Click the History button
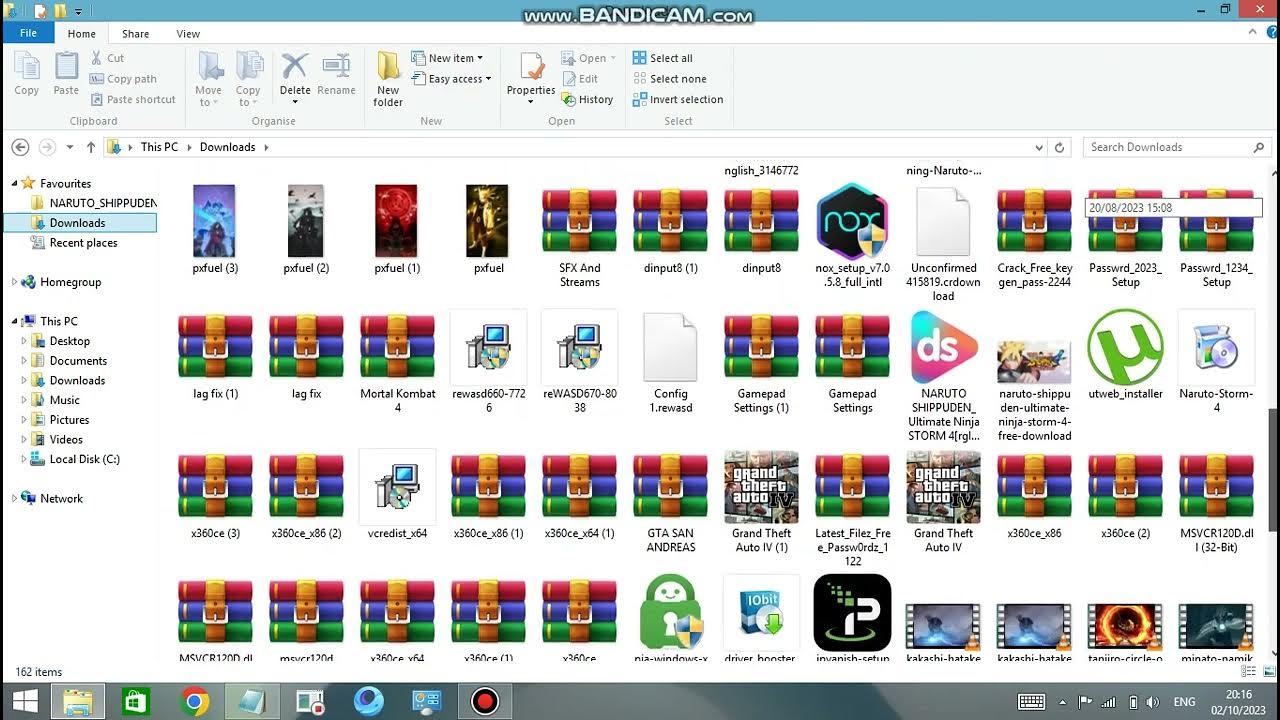The image size is (1280, 720). coord(588,99)
